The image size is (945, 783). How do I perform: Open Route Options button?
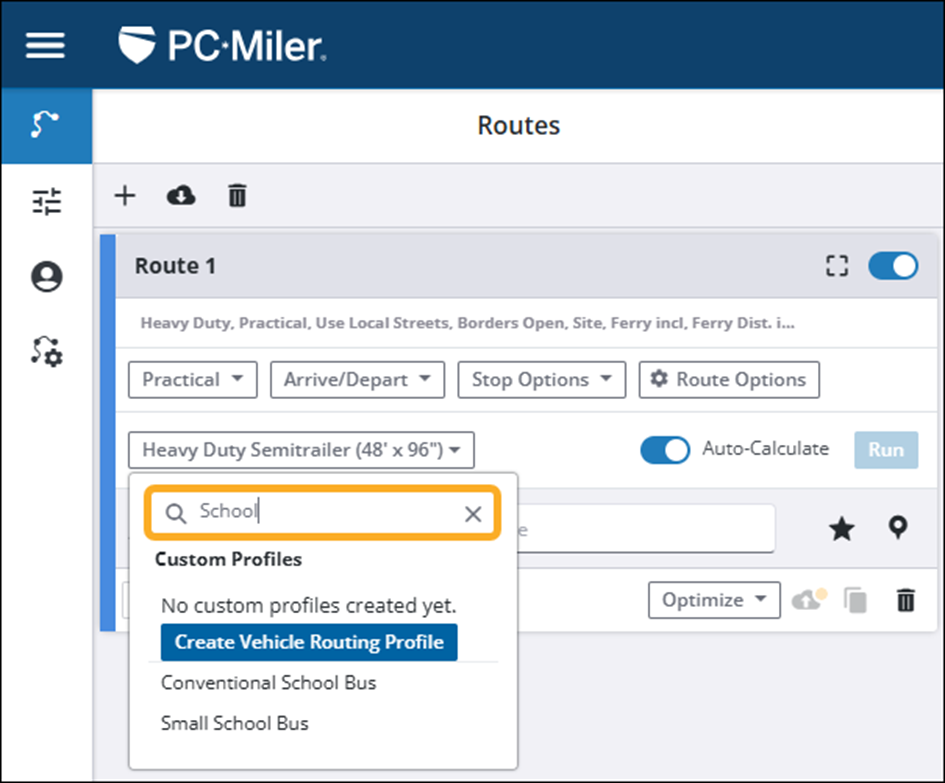729,380
